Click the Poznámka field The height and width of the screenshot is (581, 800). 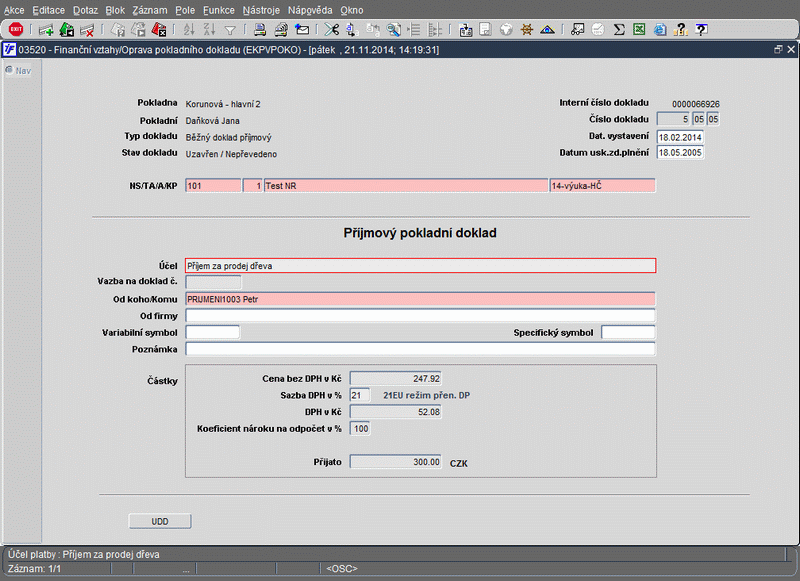point(420,349)
